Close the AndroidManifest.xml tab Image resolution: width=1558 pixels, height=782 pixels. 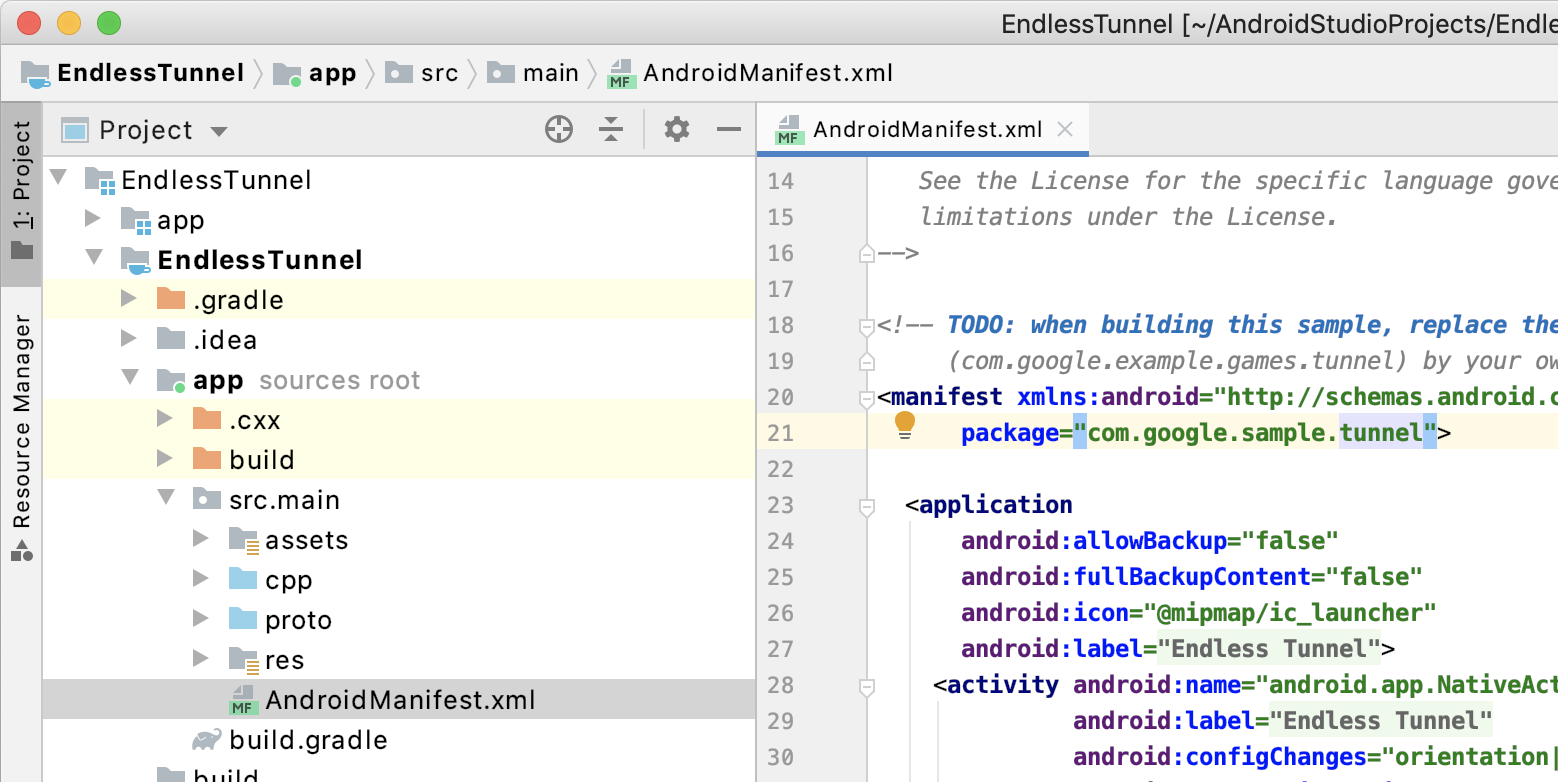1064,128
